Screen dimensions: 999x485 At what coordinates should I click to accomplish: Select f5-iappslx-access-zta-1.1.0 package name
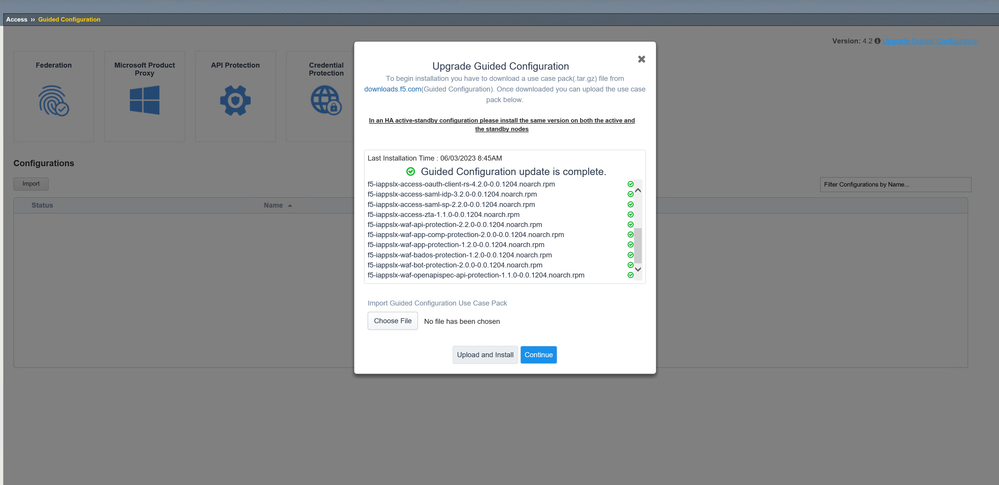pyautogui.click(x=443, y=215)
